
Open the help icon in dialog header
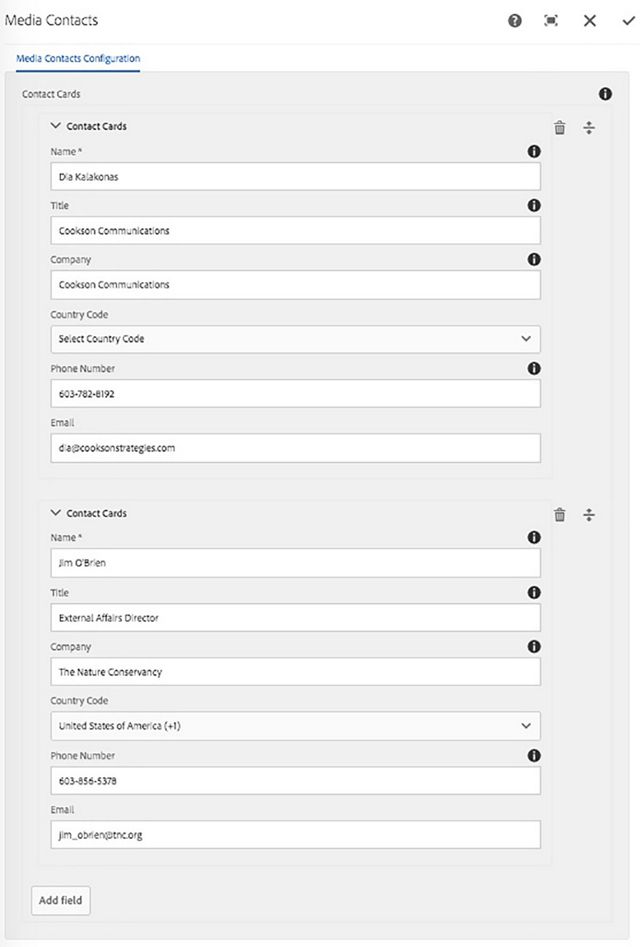point(515,20)
